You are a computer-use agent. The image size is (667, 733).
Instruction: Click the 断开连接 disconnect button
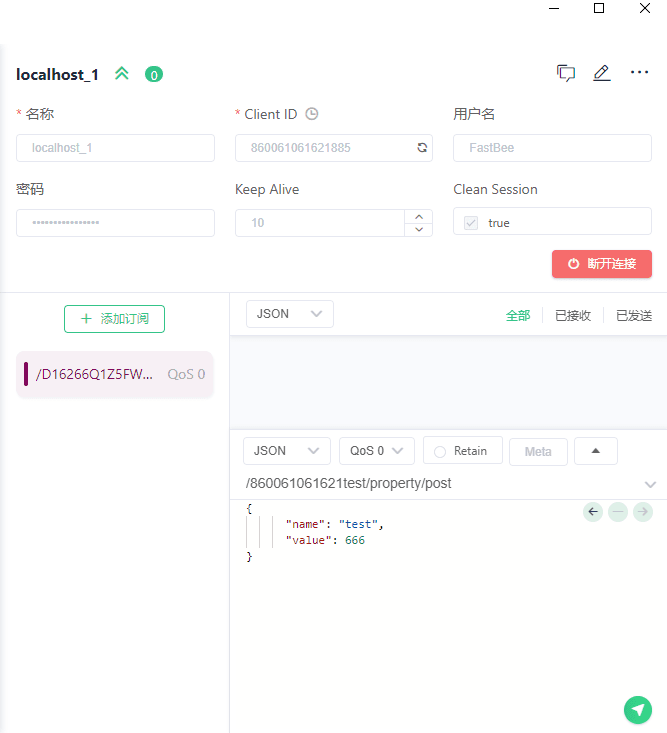602,264
